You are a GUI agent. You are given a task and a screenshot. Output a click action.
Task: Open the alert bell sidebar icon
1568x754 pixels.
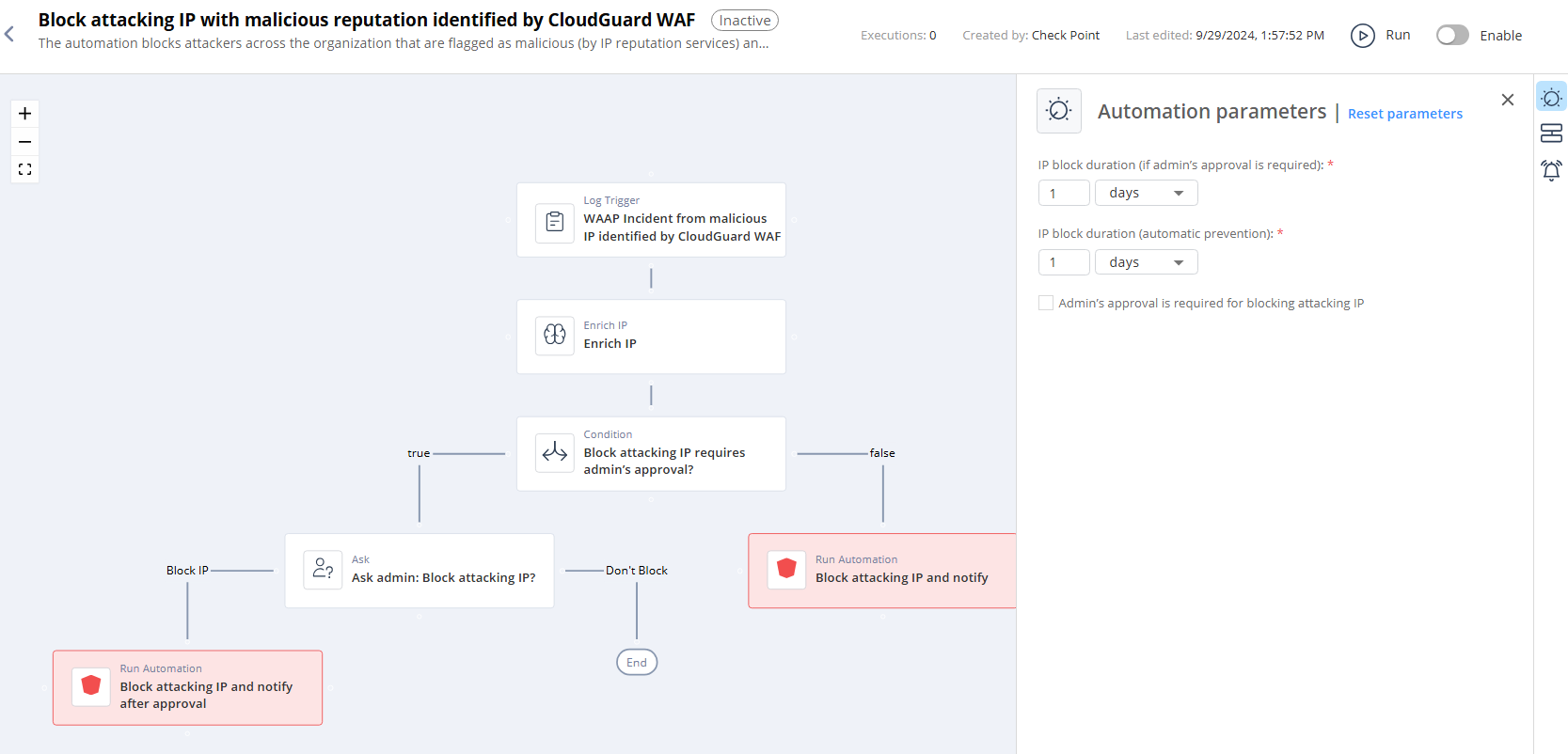click(x=1551, y=170)
